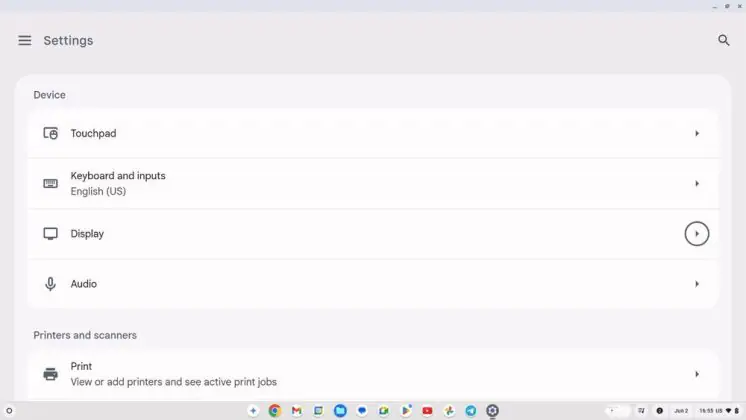
Task: Click the keyboard icon beside Keyboard and inputs
Action: [50, 184]
